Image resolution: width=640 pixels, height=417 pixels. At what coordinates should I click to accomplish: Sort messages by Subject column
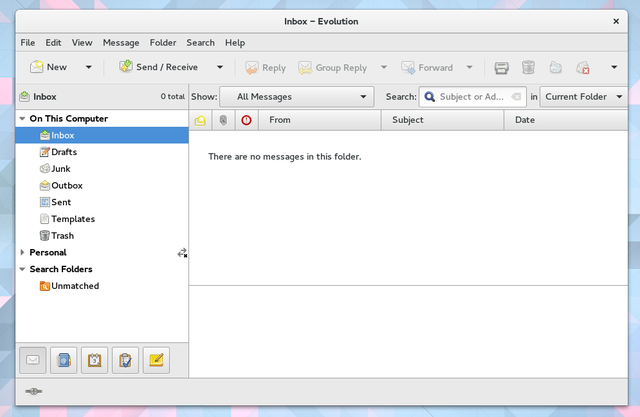442,120
